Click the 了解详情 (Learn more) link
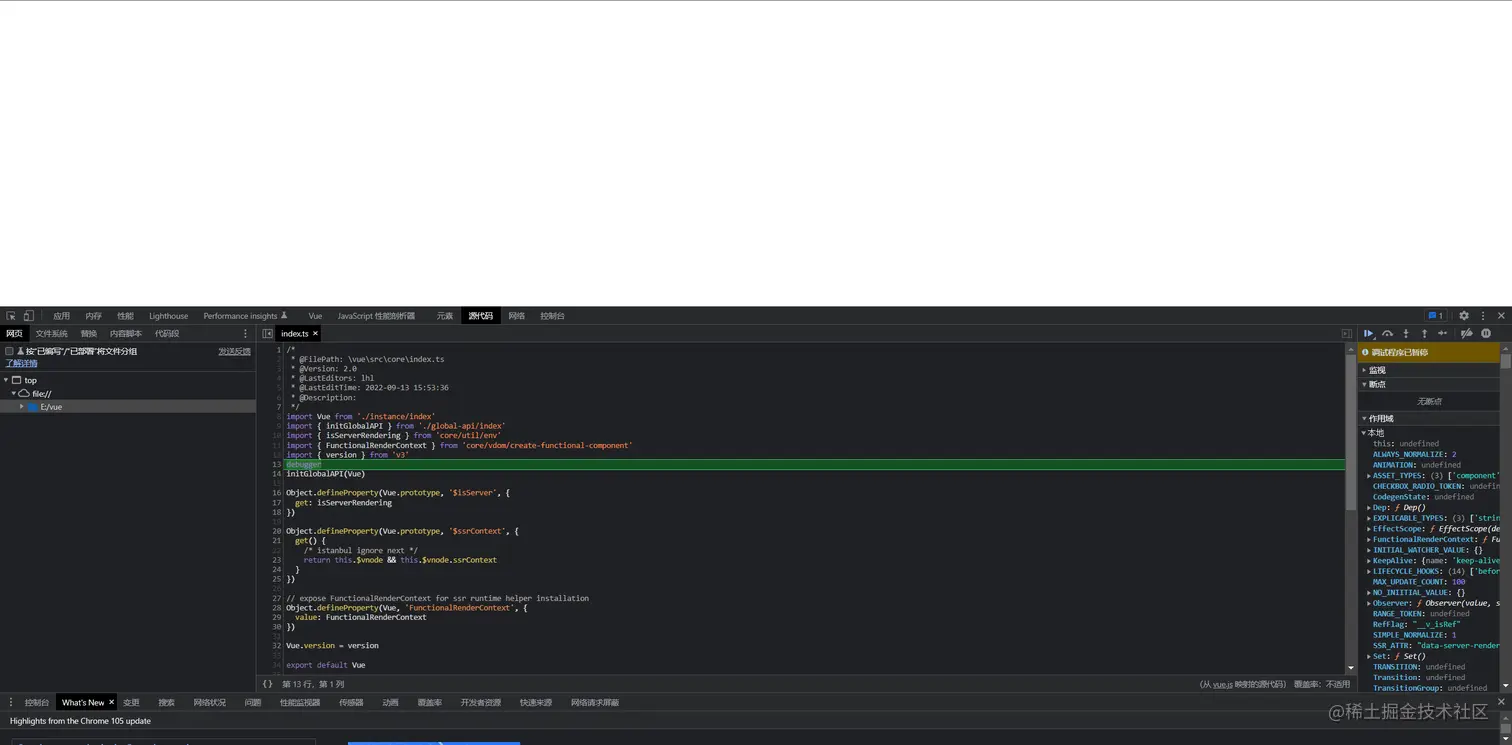The height and width of the screenshot is (745, 1512). [x=21, y=363]
